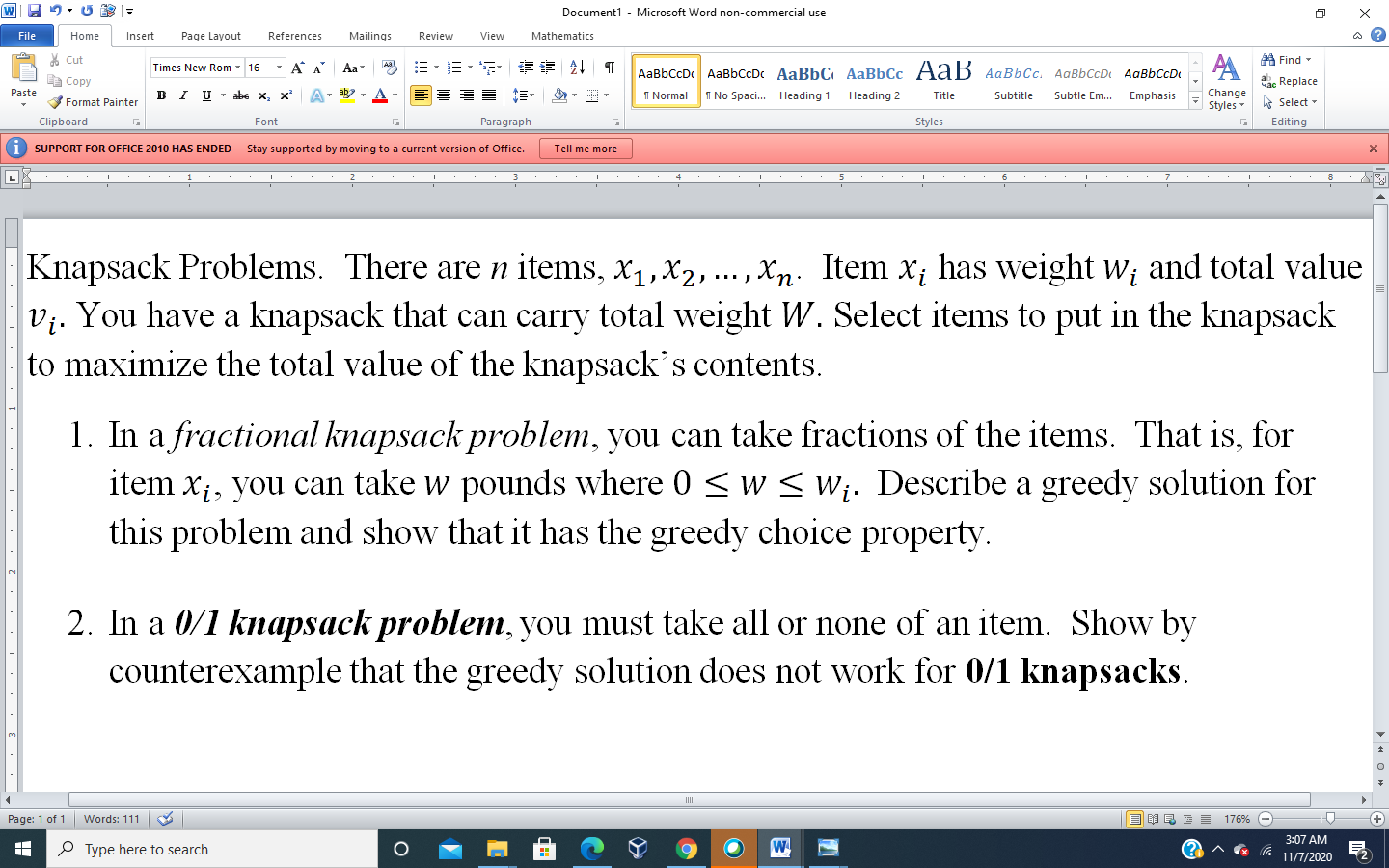Toggle italic formatting
This screenshot has height=868, width=1389.
click(x=183, y=95)
